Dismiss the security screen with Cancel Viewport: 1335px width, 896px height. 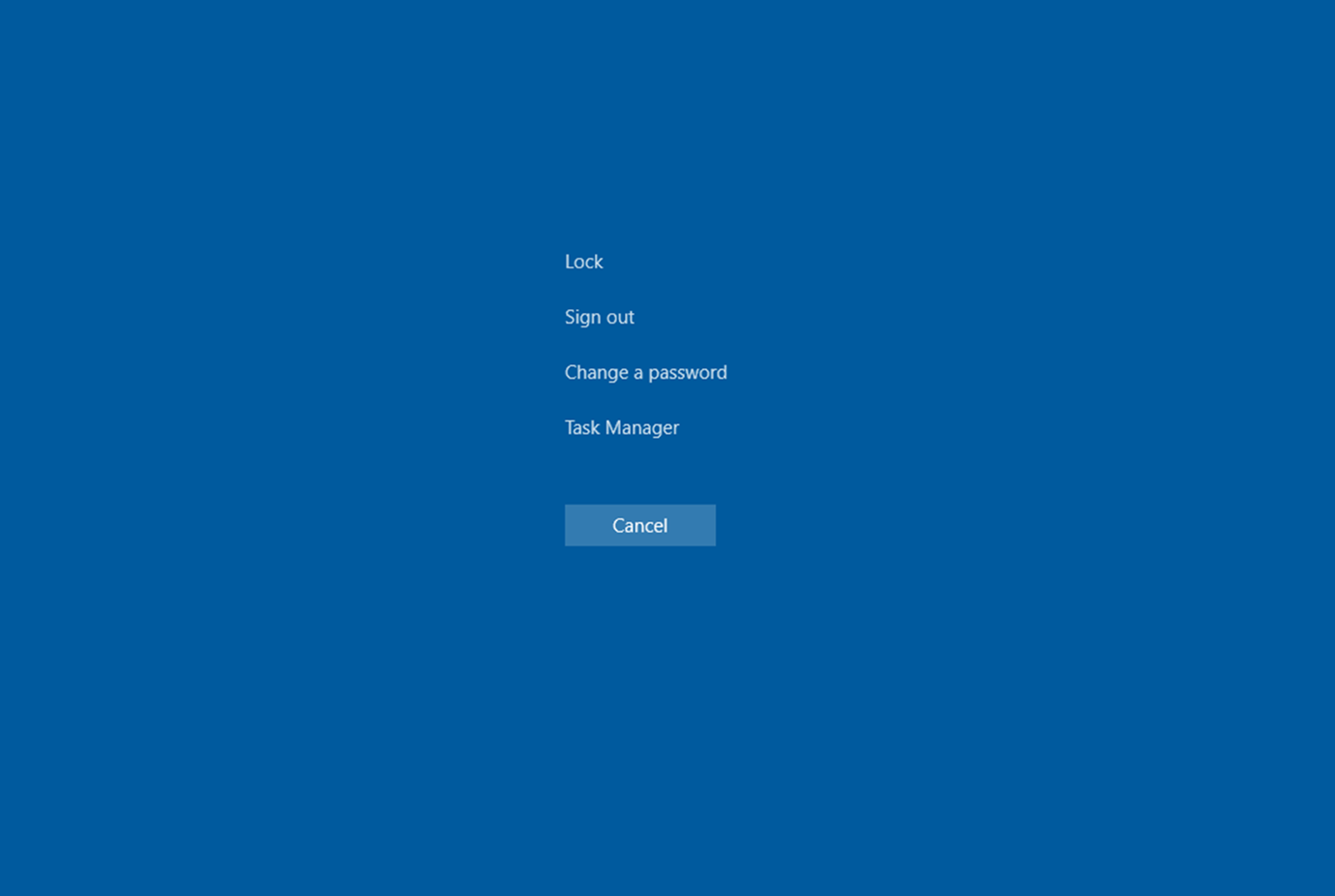[x=639, y=525]
